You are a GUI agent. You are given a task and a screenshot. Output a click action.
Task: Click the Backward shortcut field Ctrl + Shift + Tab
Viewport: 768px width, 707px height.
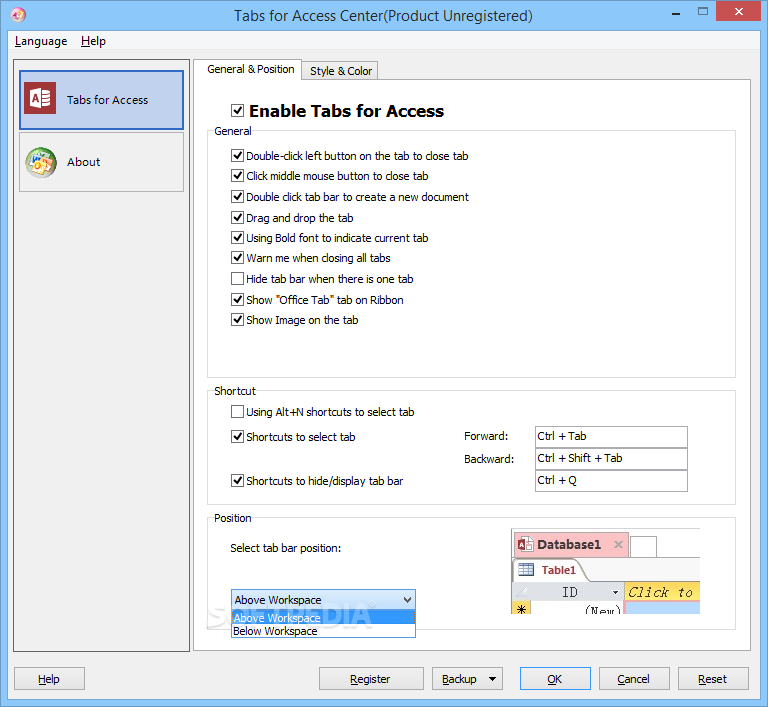[x=611, y=459]
